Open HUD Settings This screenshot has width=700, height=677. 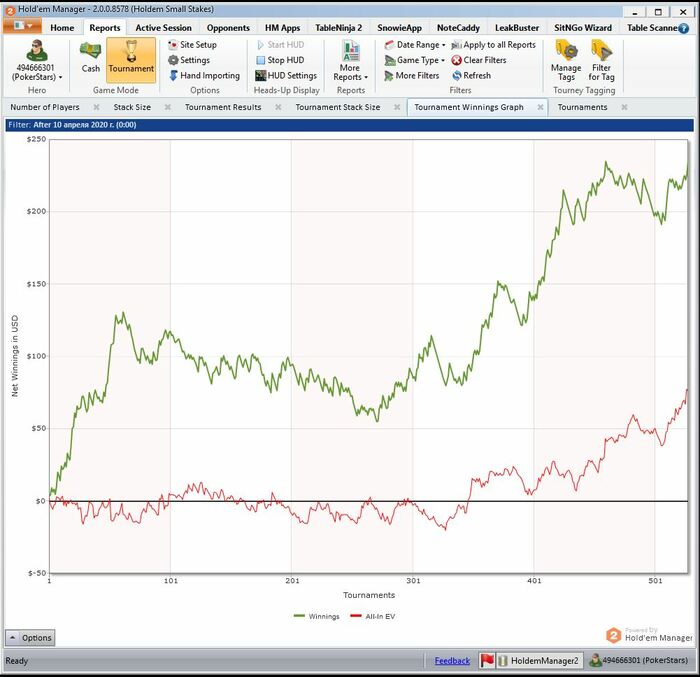[287, 75]
